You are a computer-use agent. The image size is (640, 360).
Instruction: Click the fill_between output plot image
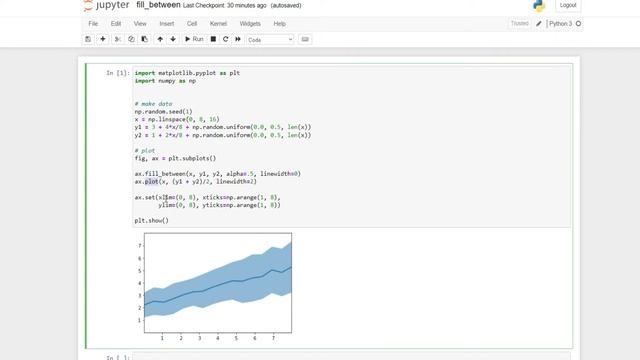tap(215, 287)
